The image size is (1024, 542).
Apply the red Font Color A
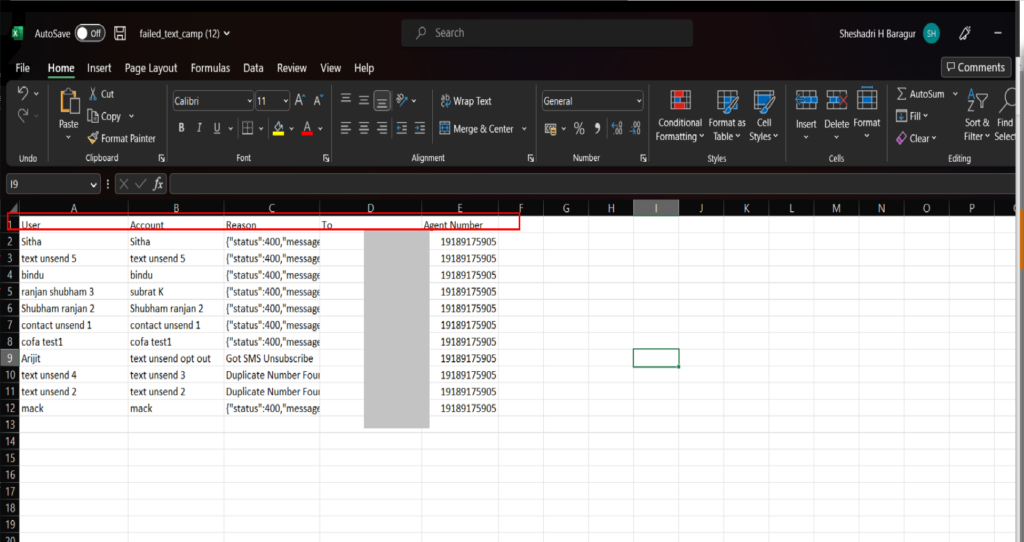click(x=307, y=128)
